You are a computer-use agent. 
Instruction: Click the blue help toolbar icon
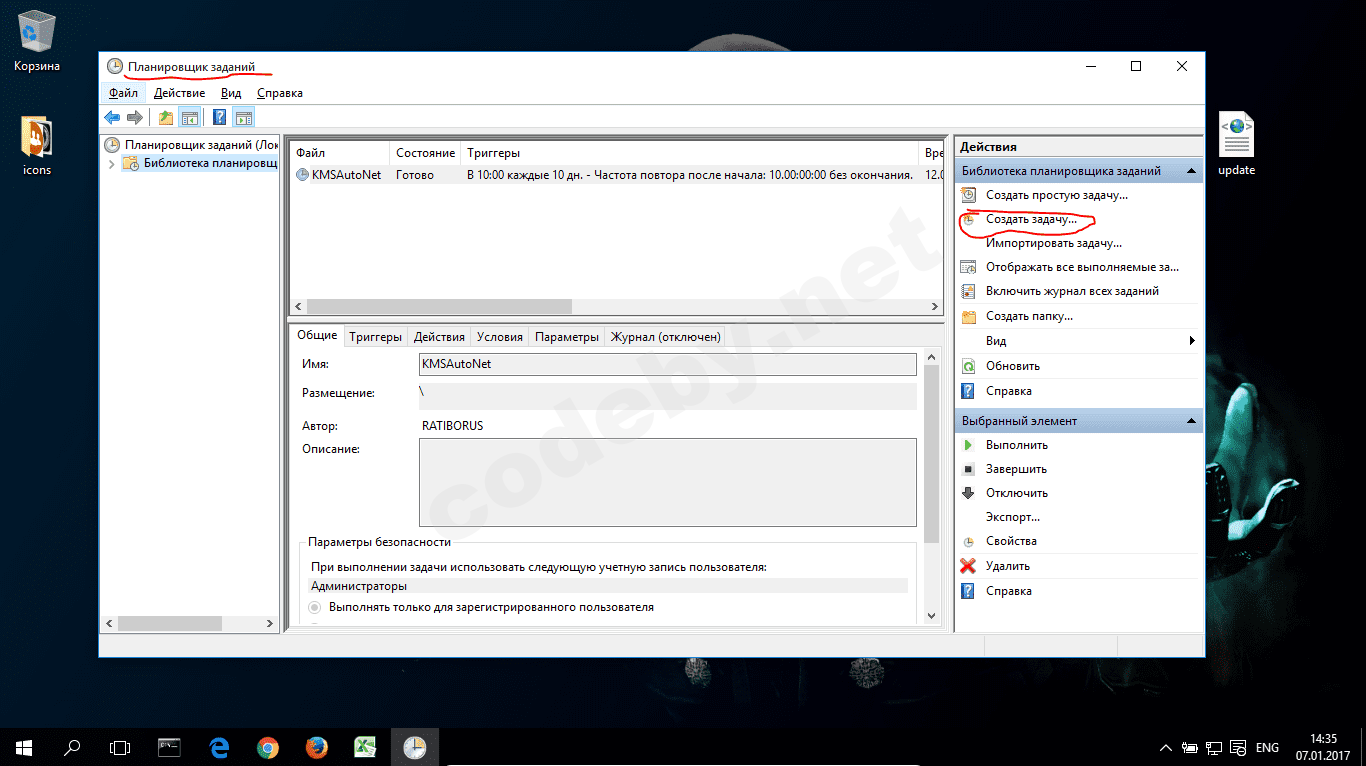[219, 118]
